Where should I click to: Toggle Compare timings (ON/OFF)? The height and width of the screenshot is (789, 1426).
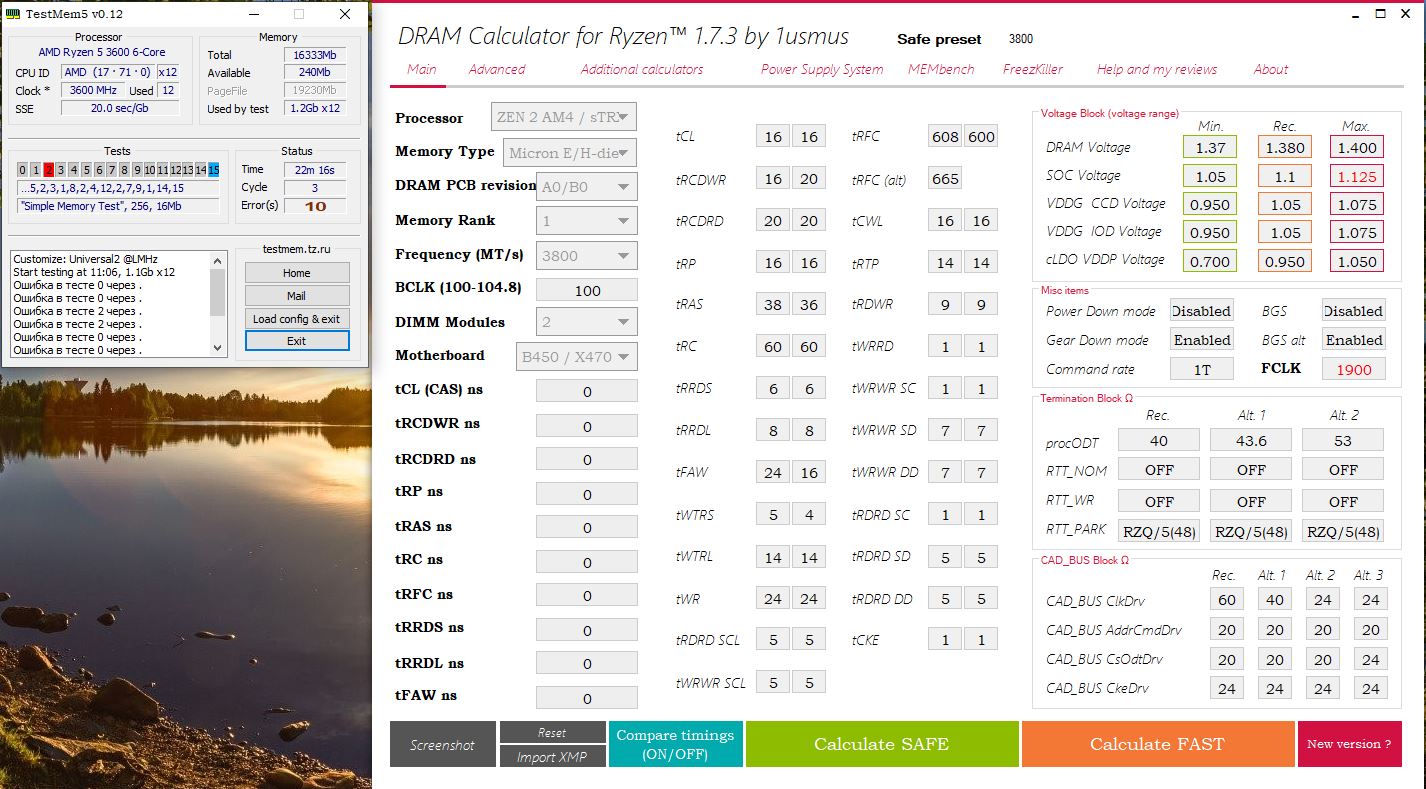pyautogui.click(x=675, y=744)
